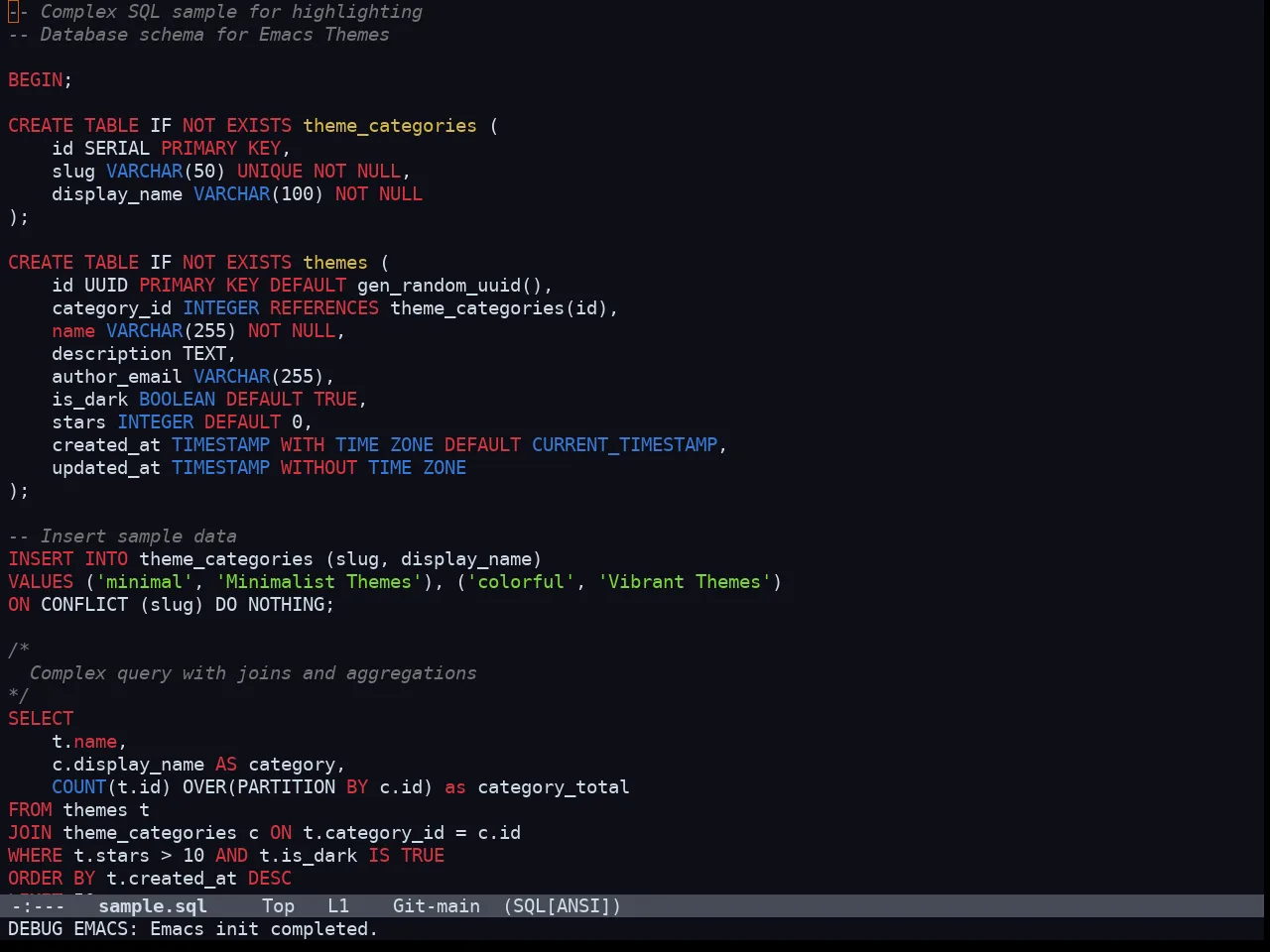Click the PARTITION keyword in the OVER clause
1270x952 pixels.
(x=286, y=787)
